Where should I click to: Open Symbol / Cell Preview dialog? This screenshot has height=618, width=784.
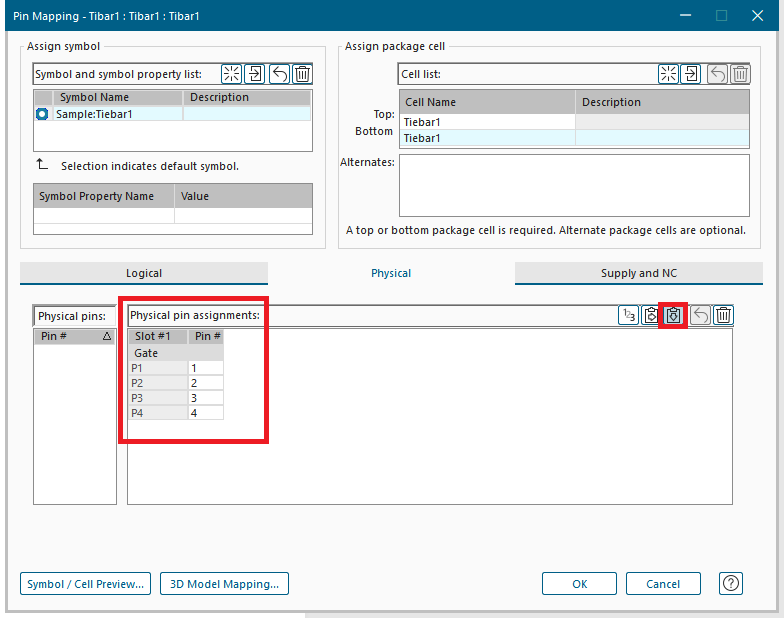pos(85,584)
